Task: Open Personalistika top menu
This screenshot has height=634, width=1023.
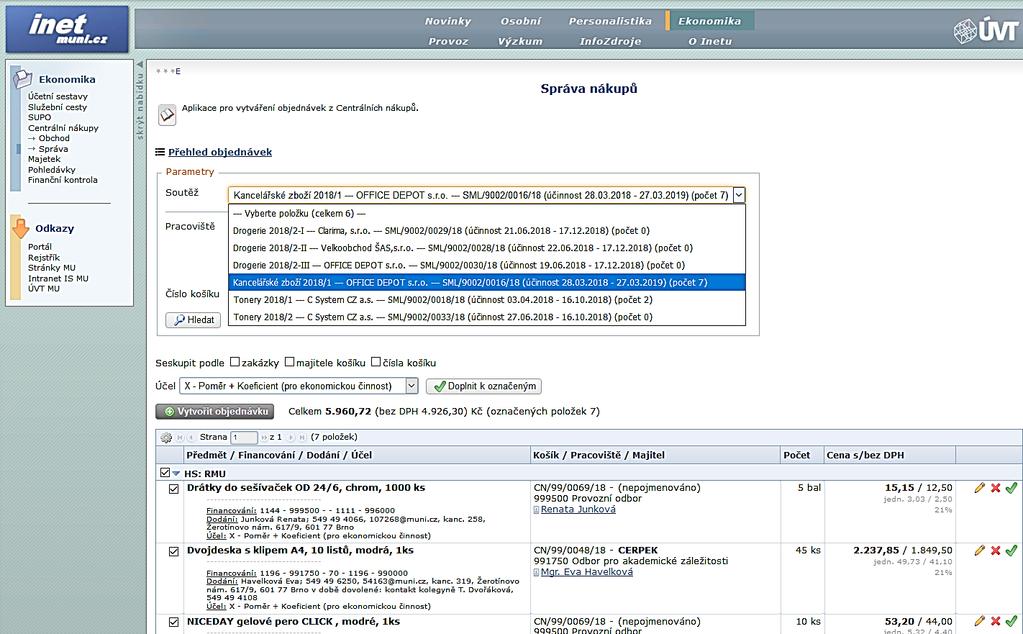Action: click(610, 21)
